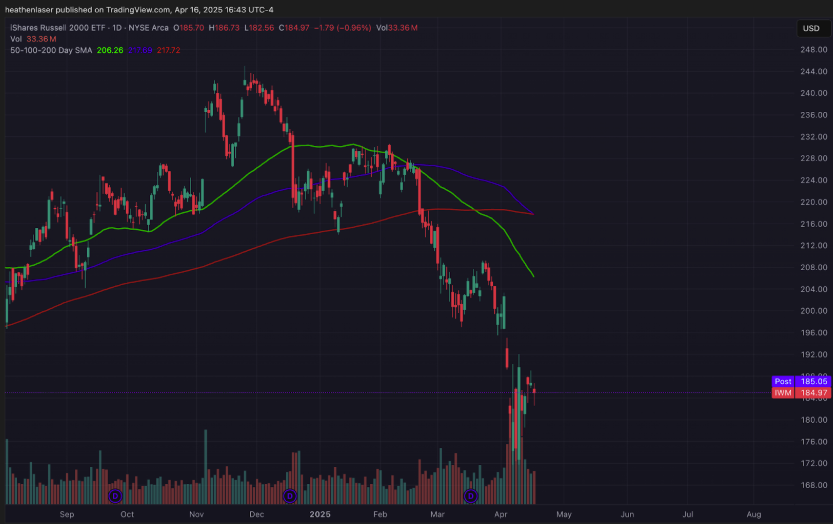Click the dividend marker between March and April

tap(470, 495)
